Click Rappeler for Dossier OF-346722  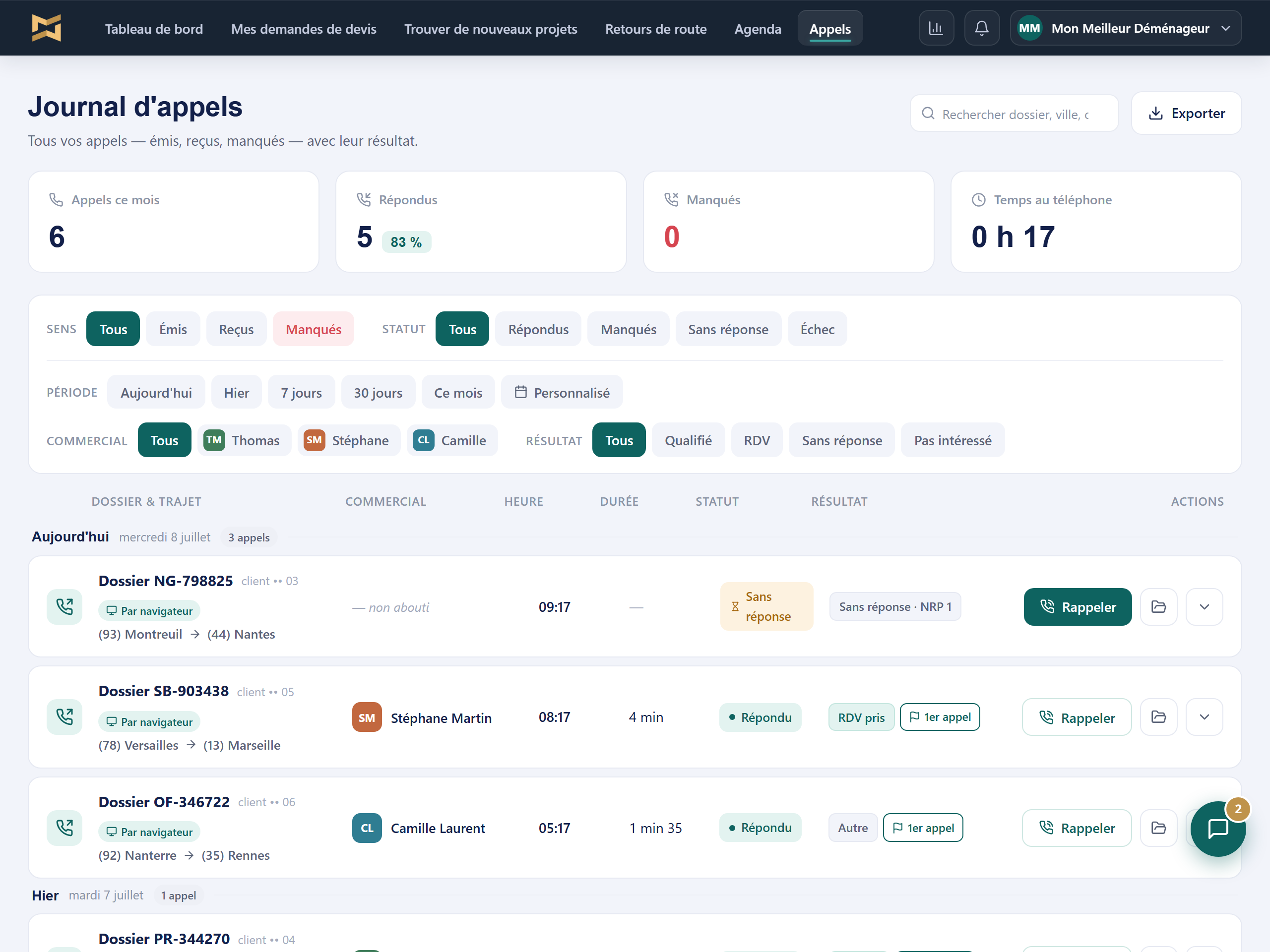tap(1077, 828)
